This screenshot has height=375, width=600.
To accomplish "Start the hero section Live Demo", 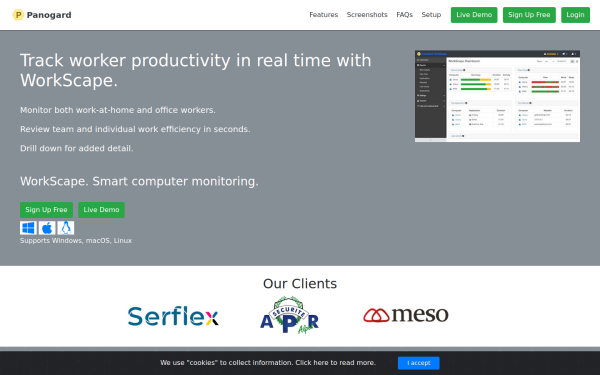I will (x=101, y=210).
